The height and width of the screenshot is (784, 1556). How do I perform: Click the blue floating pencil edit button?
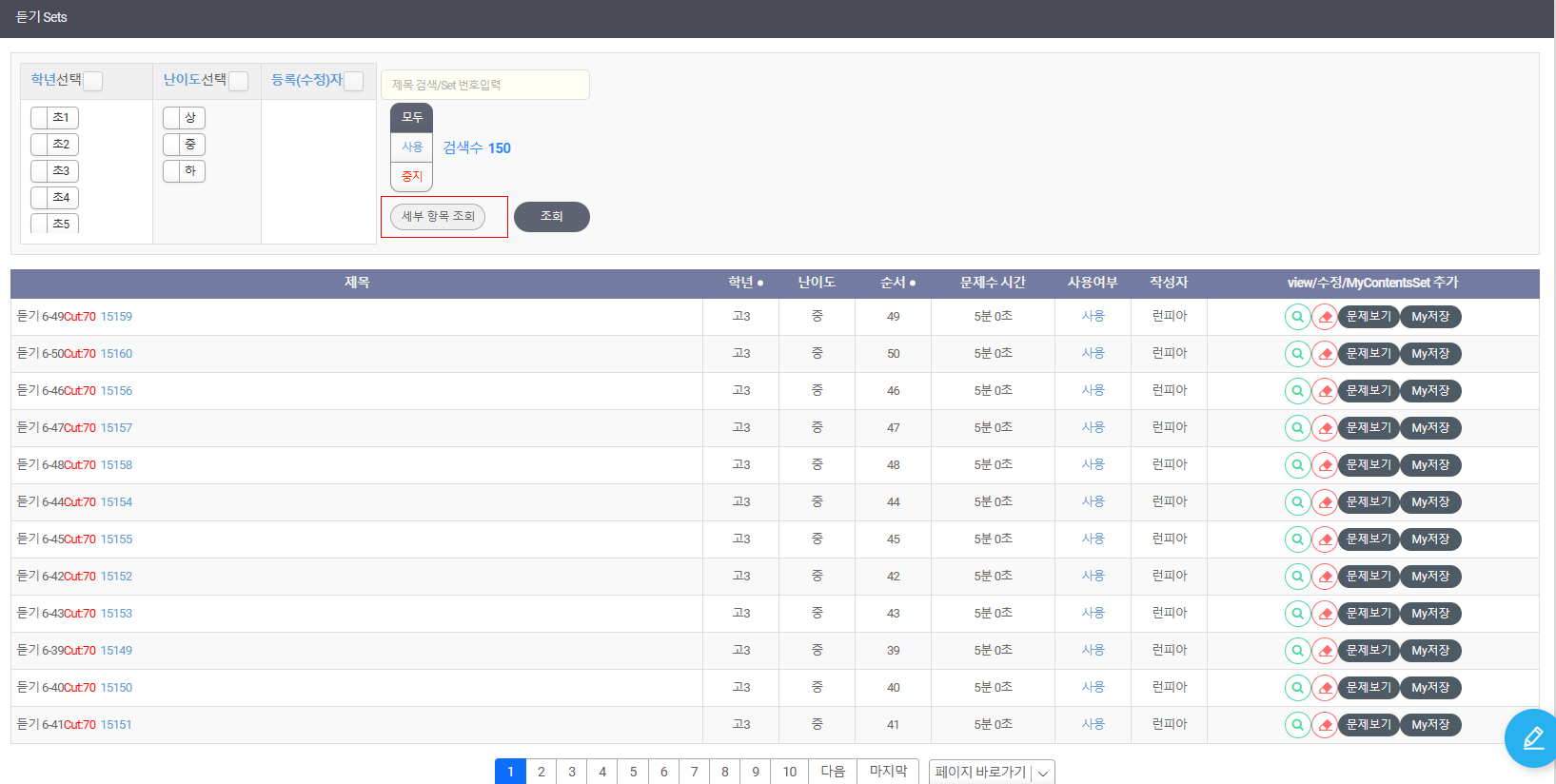1532,738
